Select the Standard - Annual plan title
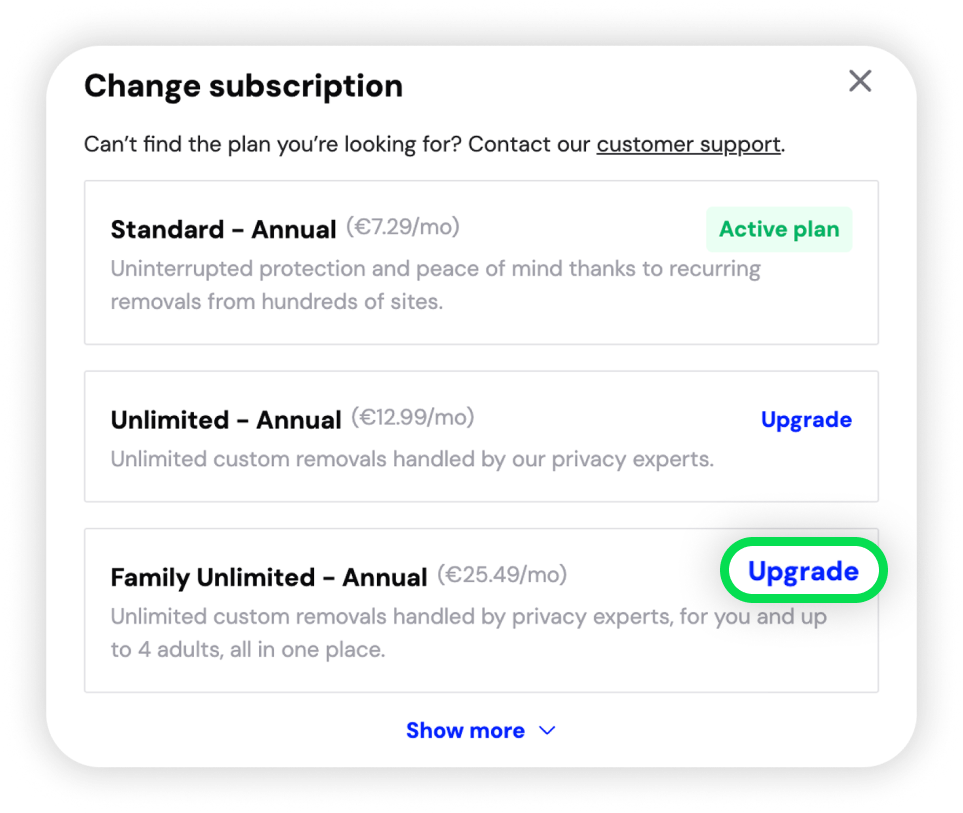 click(223, 230)
